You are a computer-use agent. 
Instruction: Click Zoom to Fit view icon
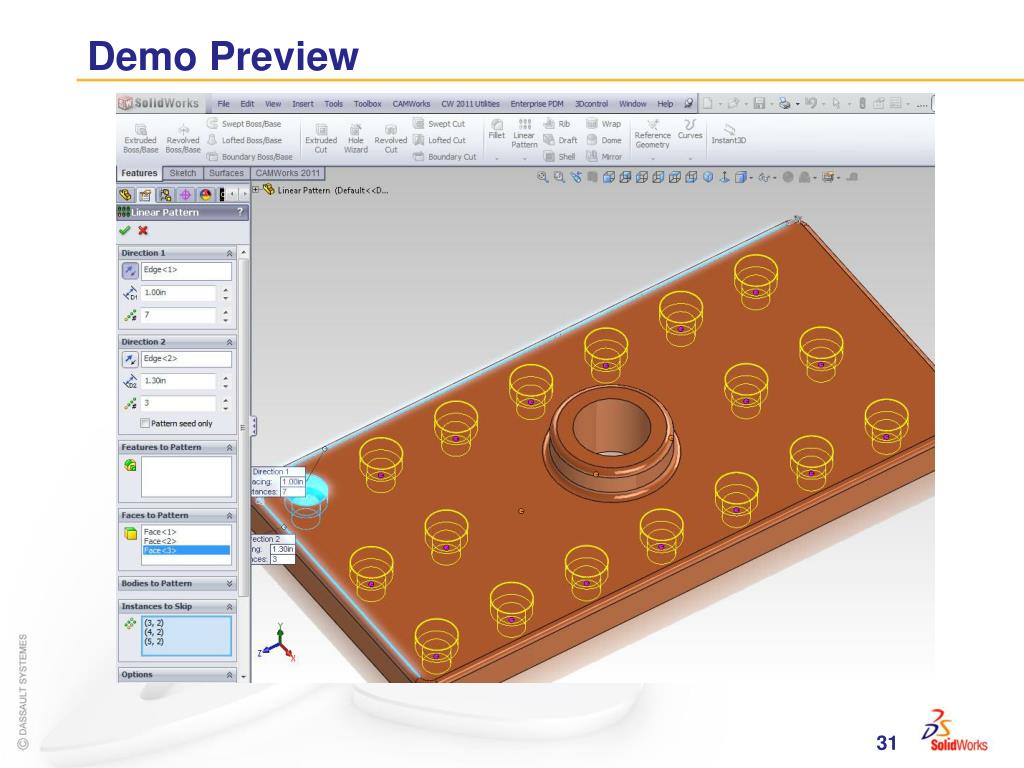click(542, 176)
